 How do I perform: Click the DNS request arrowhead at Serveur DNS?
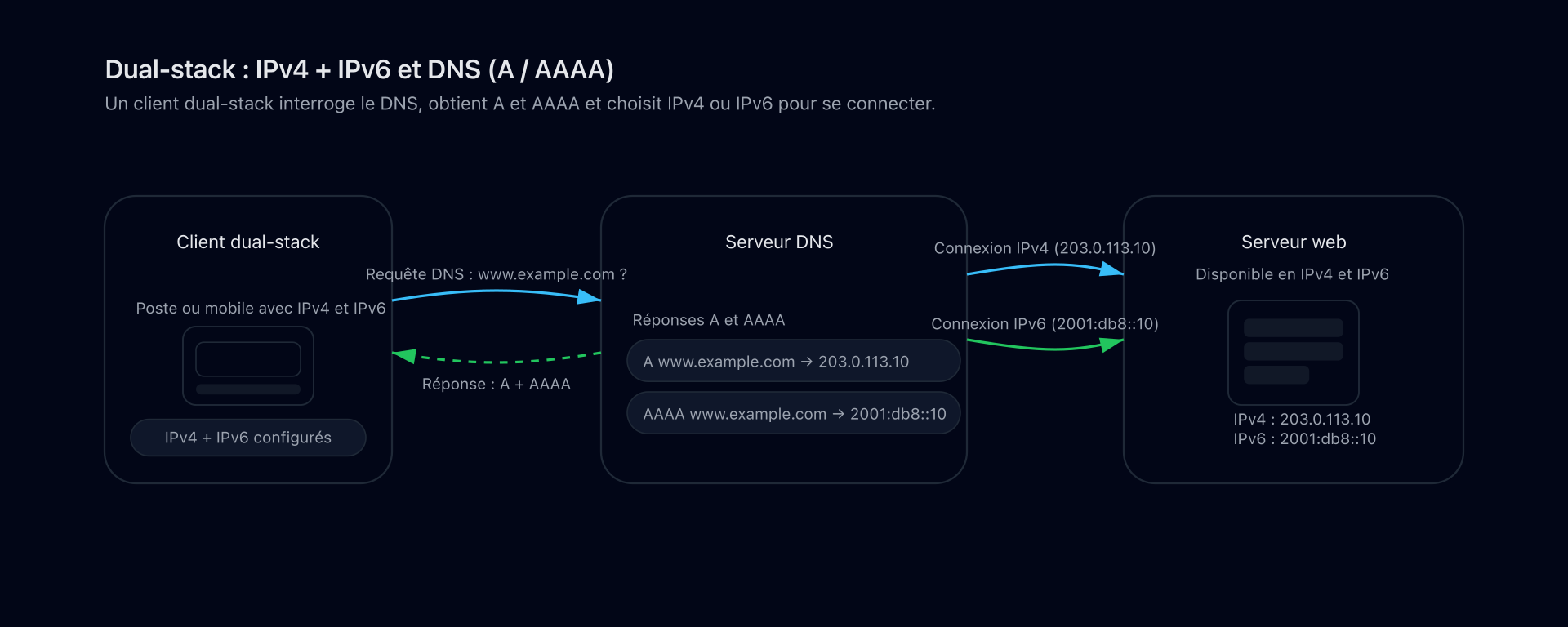[590, 298]
